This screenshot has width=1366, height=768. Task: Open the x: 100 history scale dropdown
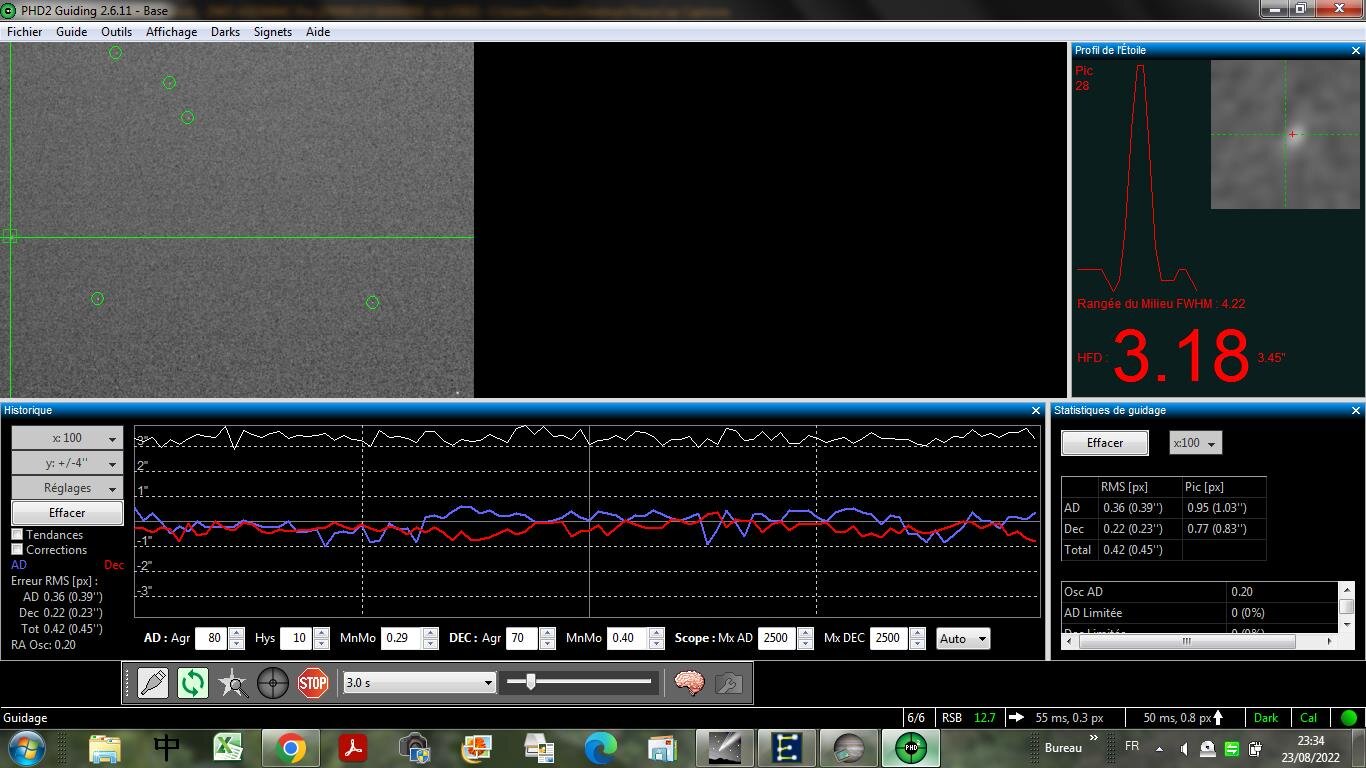67,438
